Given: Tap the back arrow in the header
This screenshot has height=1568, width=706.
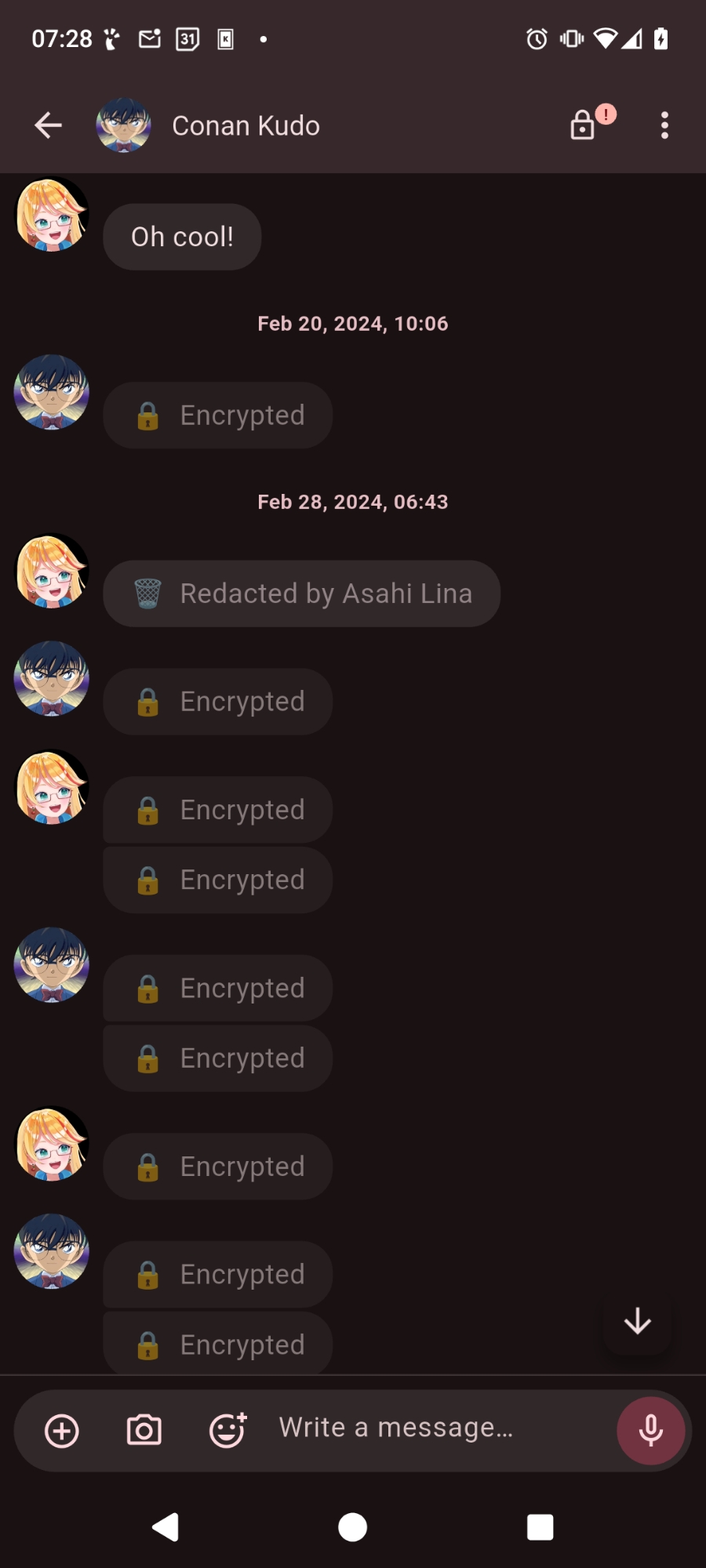Looking at the screenshot, I should 49,125.
